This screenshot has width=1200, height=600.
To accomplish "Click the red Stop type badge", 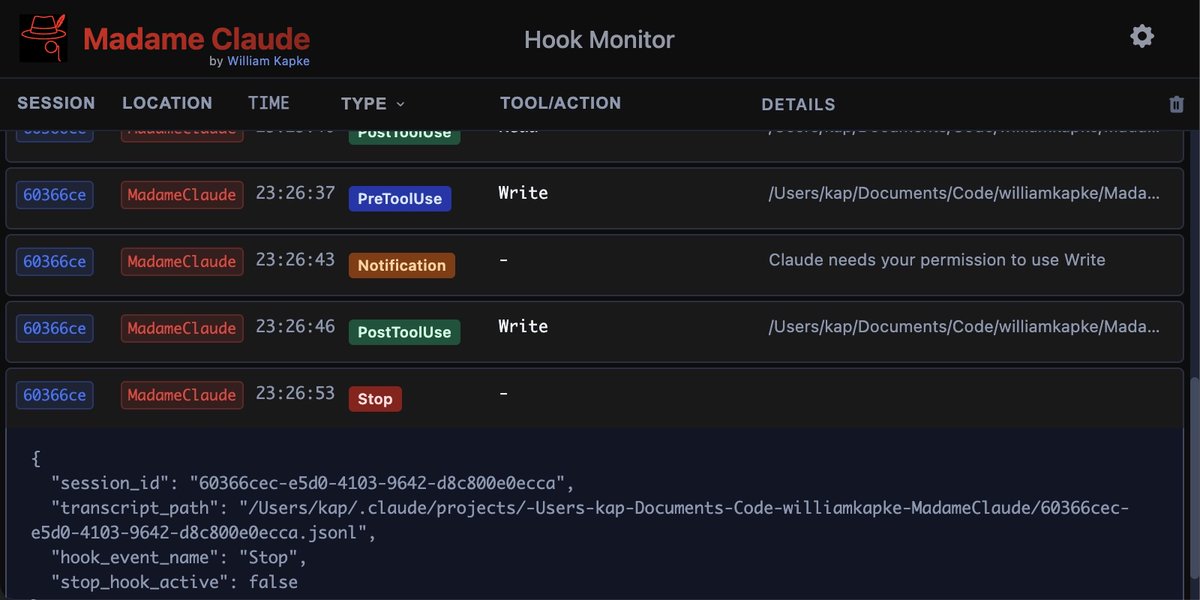I will tap(375, 399).
